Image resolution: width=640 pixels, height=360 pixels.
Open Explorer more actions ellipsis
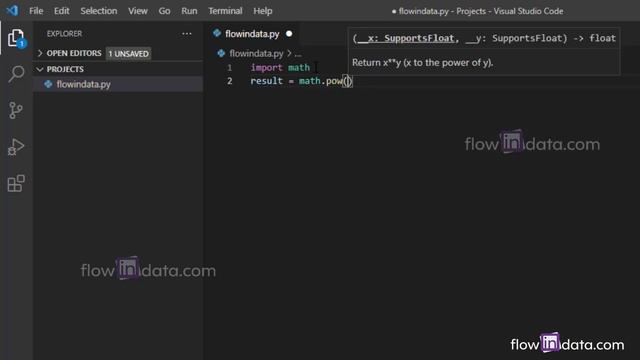click(x=187, y=33)
